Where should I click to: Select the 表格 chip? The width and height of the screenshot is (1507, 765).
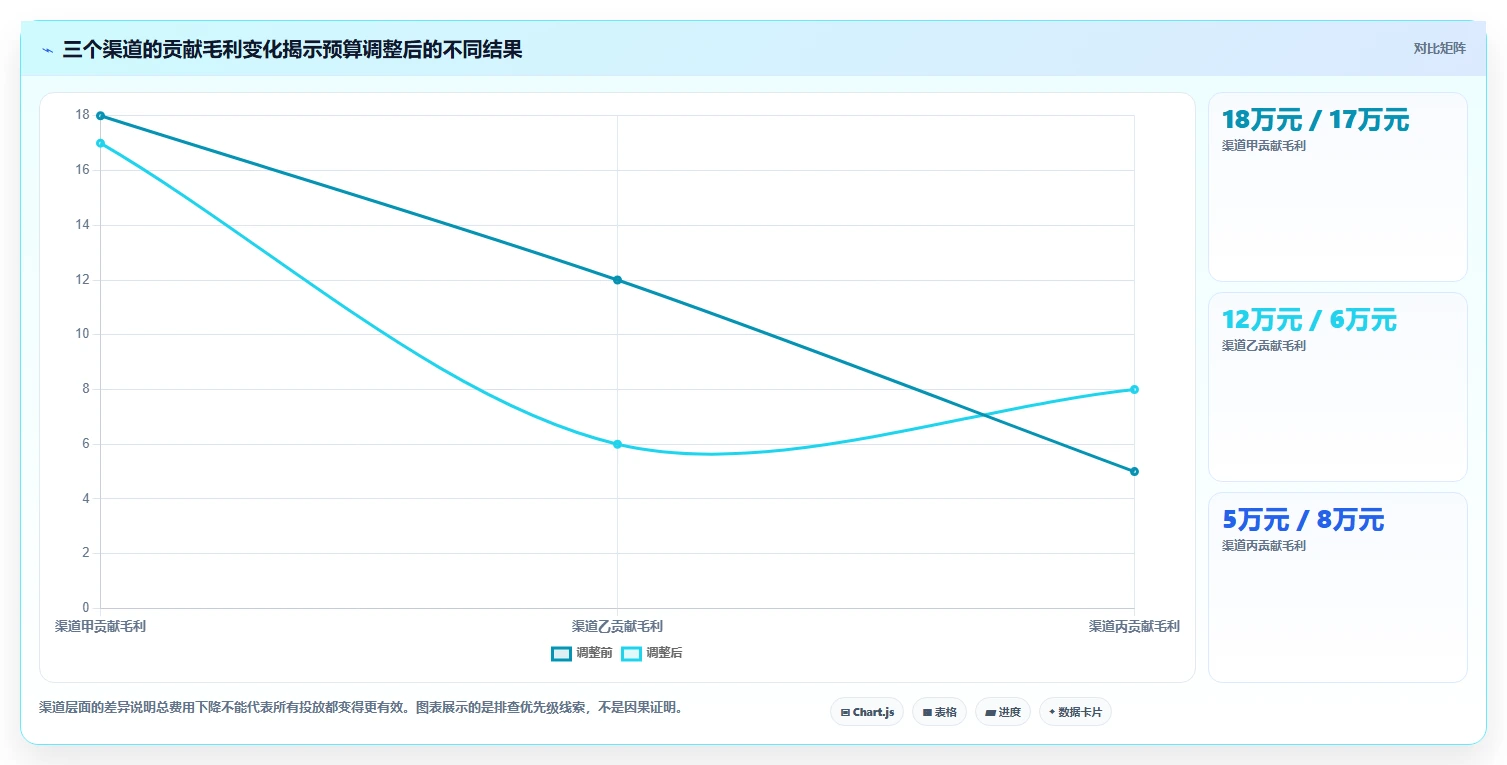(939, 712)
